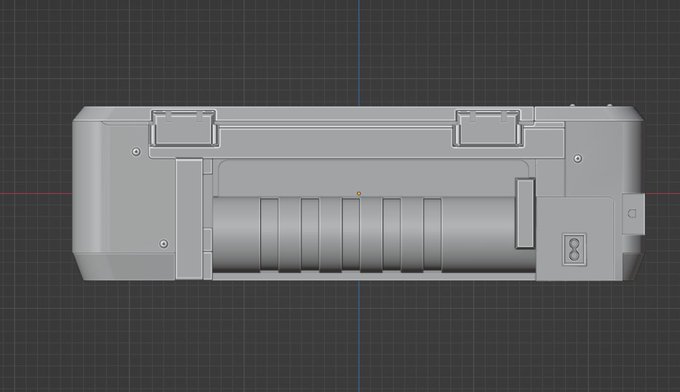
Task: Click the left hinge latch on the model
Action: 184,127
